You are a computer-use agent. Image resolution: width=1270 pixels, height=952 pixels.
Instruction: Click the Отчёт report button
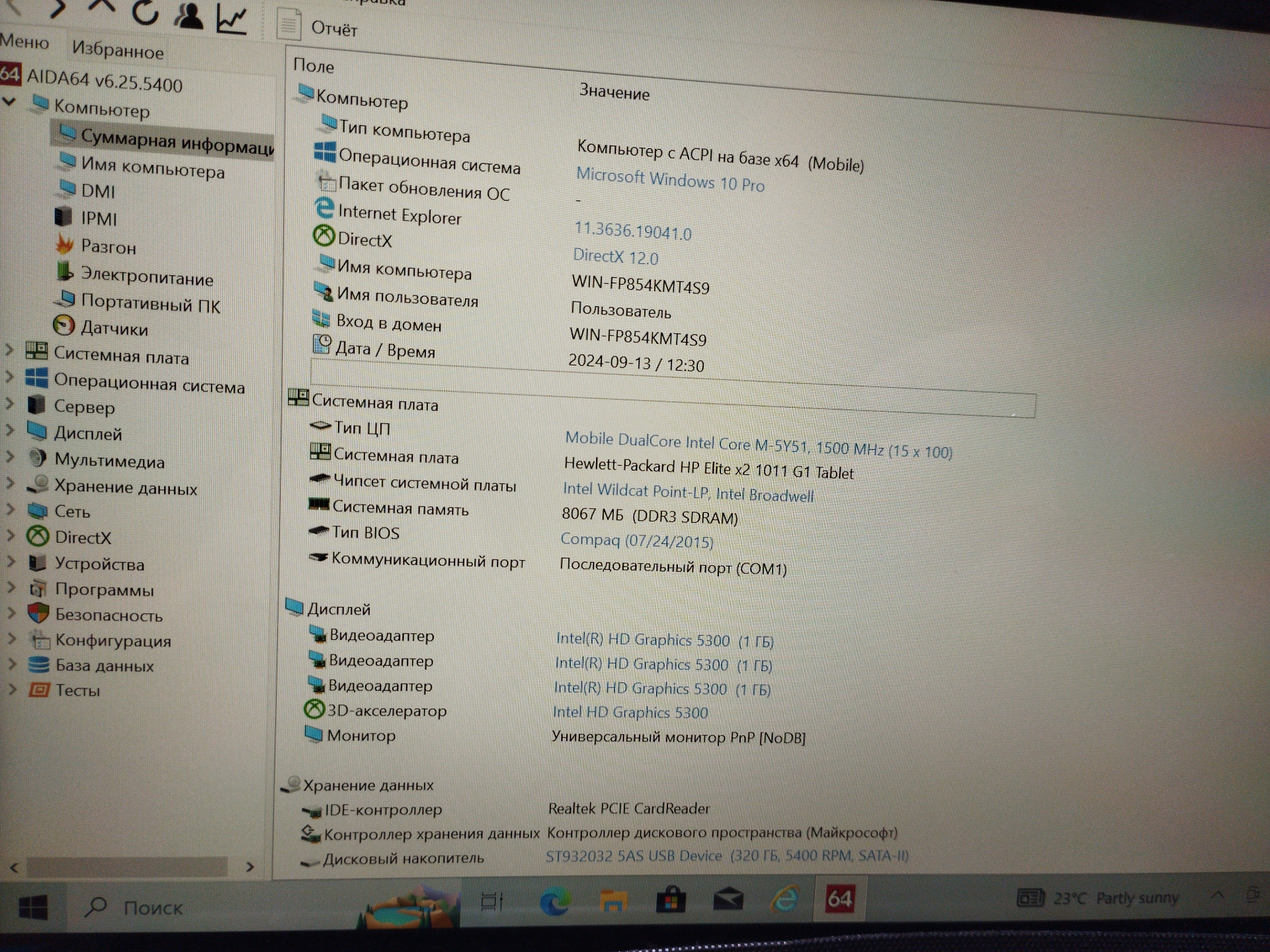tap(317, 26)
